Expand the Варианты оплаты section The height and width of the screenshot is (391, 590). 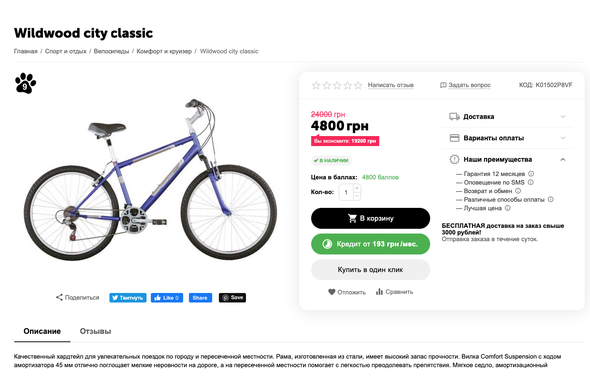507,138
